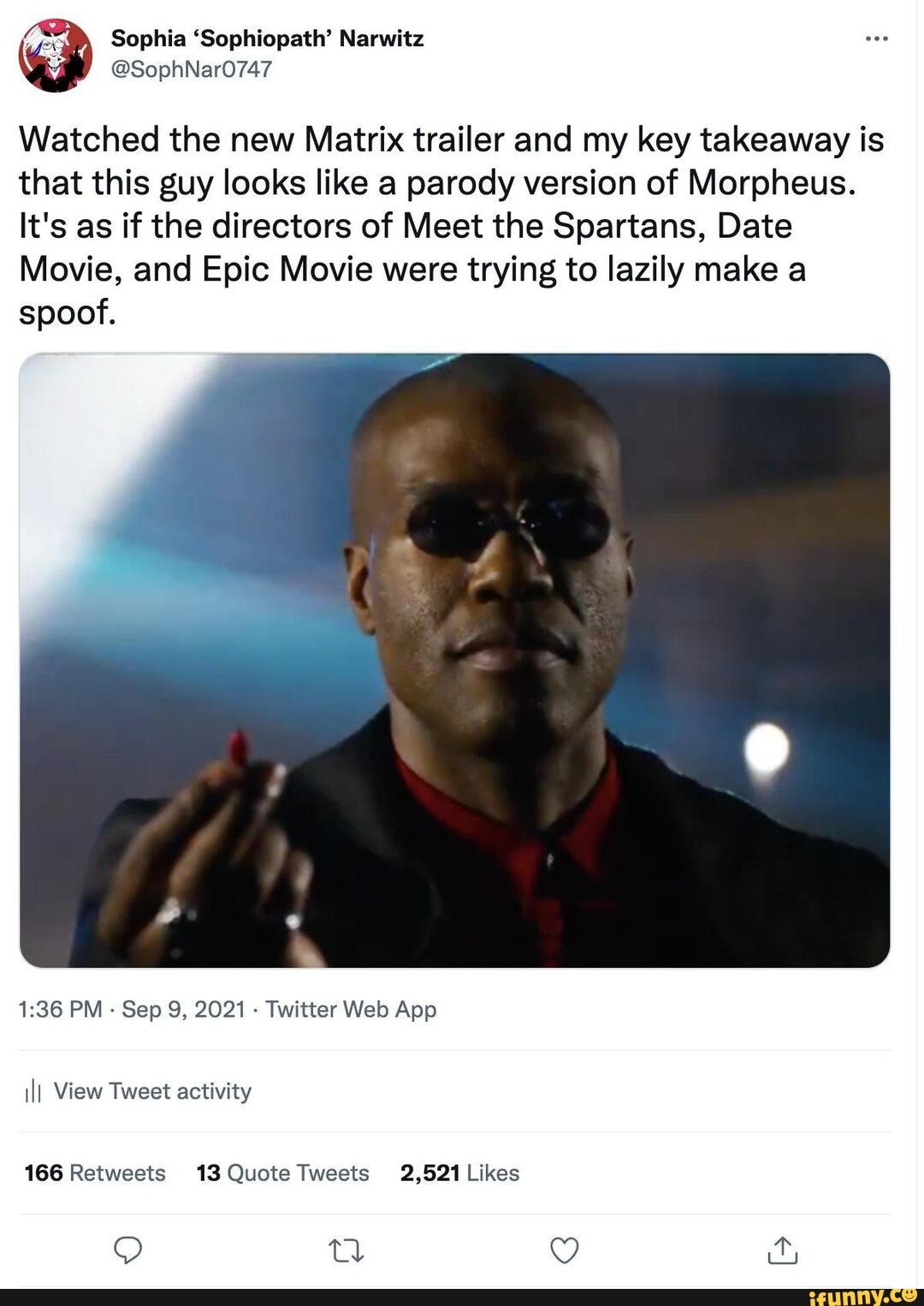Image resolution: width=924 pixels, height=1306 pixels.
Task: Click the 1:36 PM Sep 9, 2021 timestamp
Action: coord(132,1010)
